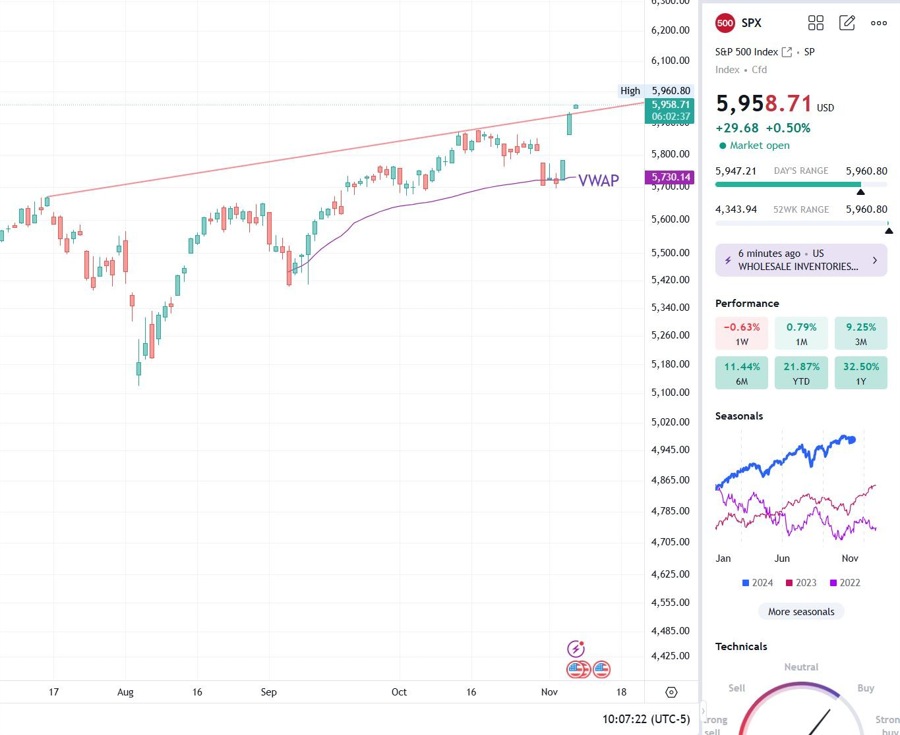Click the US flag economic event icon on chart
This screenshot has height=735, width=900.
coord(600,669)
